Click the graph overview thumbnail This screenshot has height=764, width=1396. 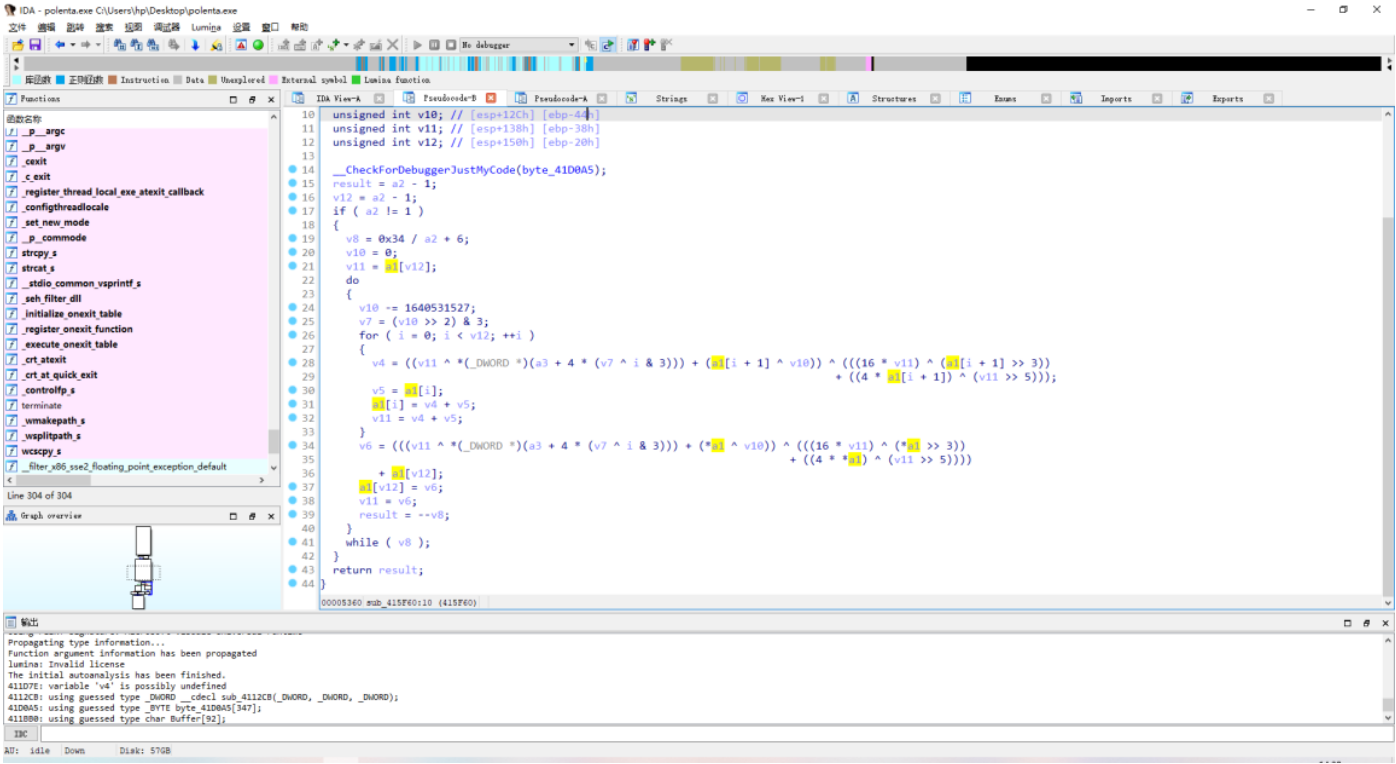coord(143,567)
